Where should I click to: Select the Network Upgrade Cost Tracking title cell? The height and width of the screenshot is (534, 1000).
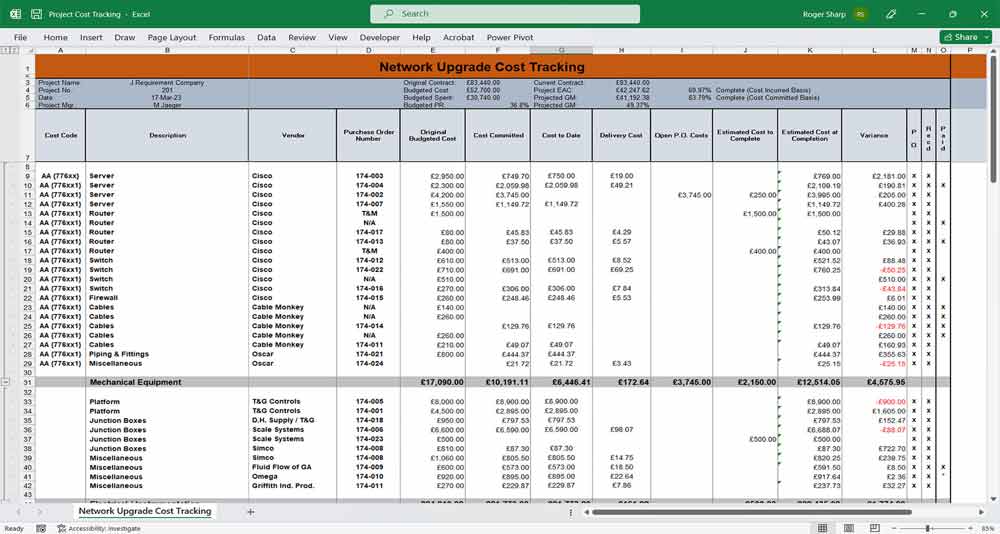(x=482, y=66)
